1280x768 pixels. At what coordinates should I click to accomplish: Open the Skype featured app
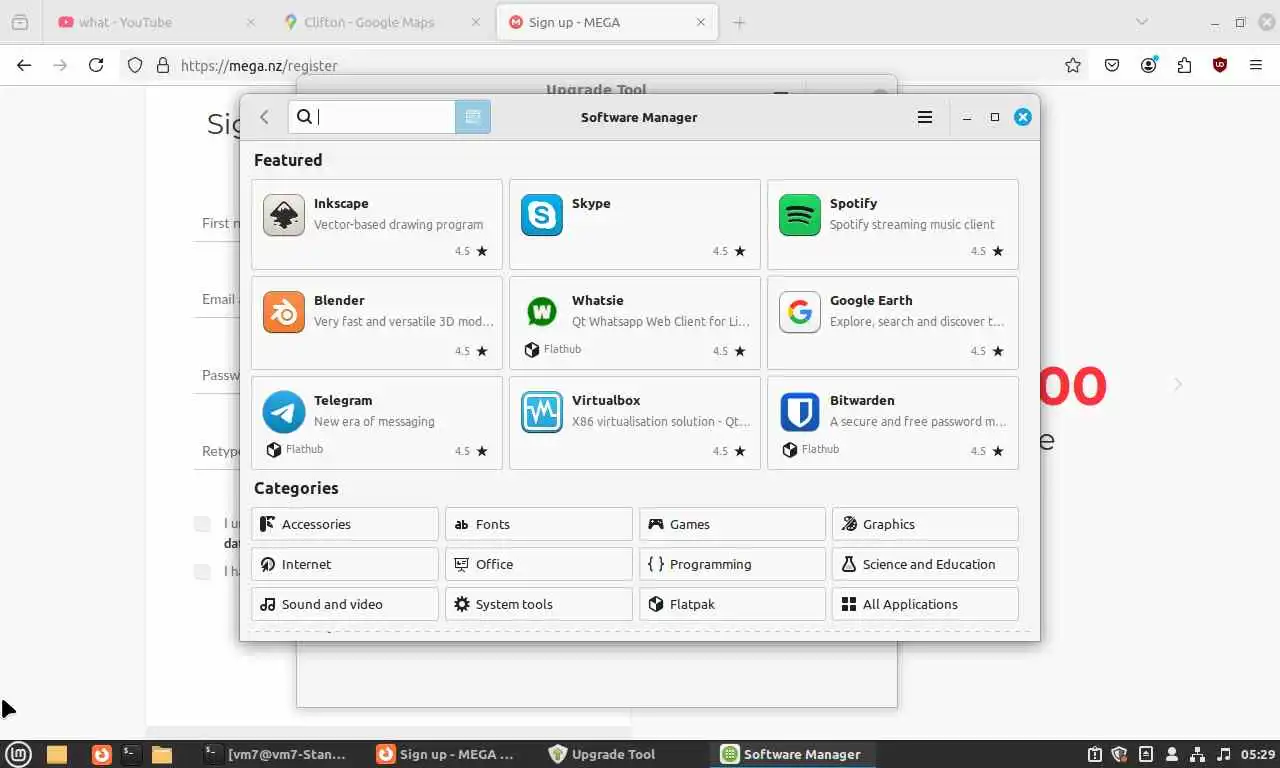point(634,224)
